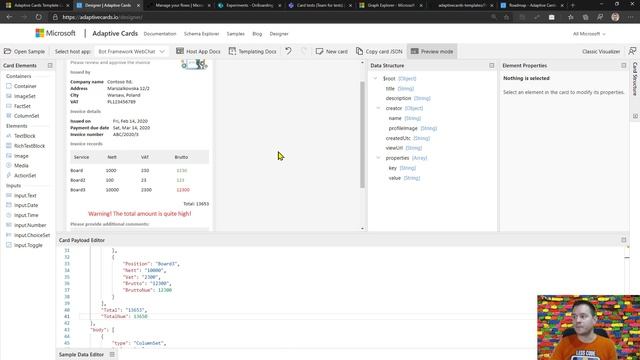
Task: Open Documentation nav link
Action: tap(160, 34)
